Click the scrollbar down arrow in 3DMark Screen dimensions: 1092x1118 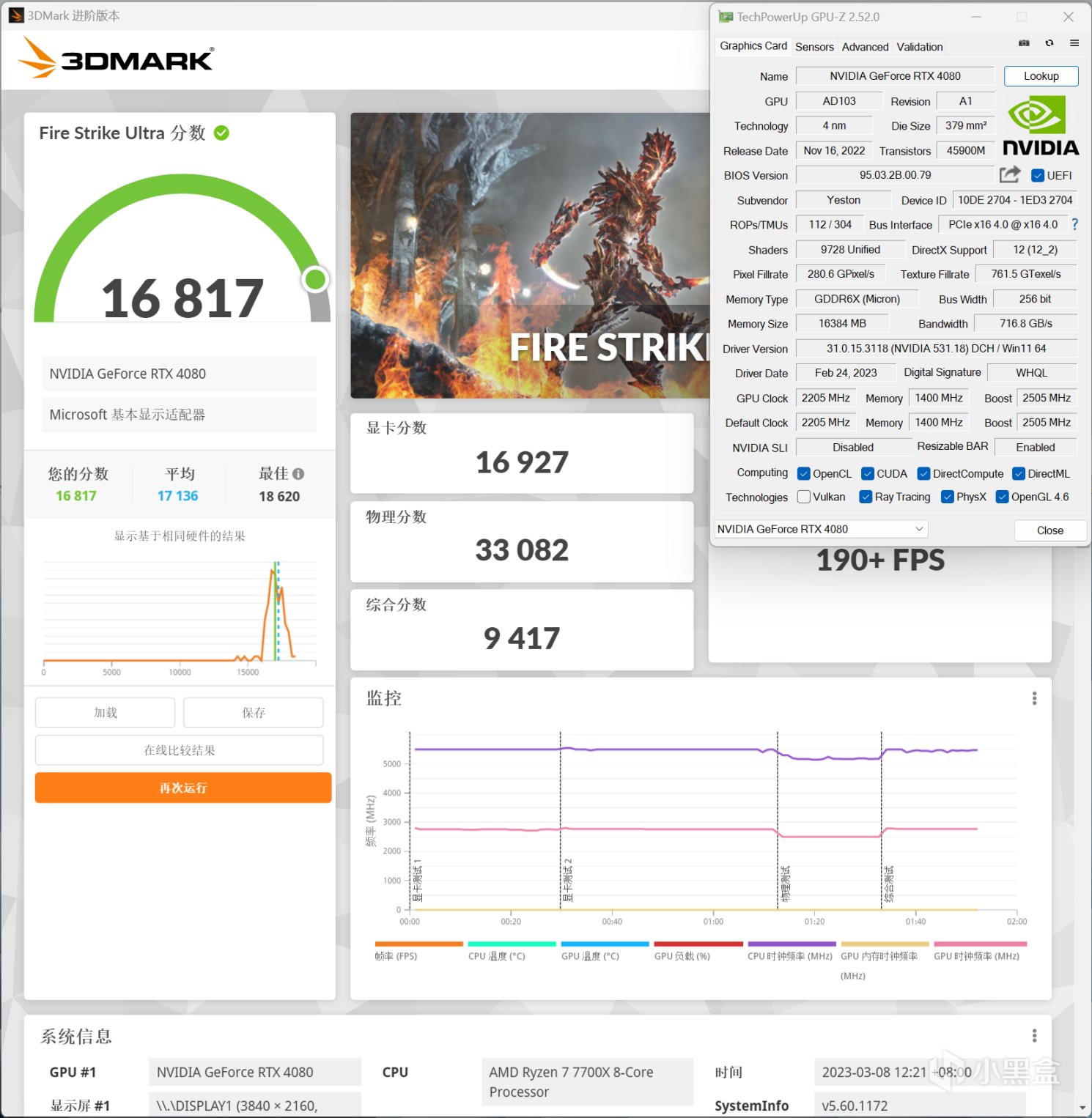coord(1082,1108)
